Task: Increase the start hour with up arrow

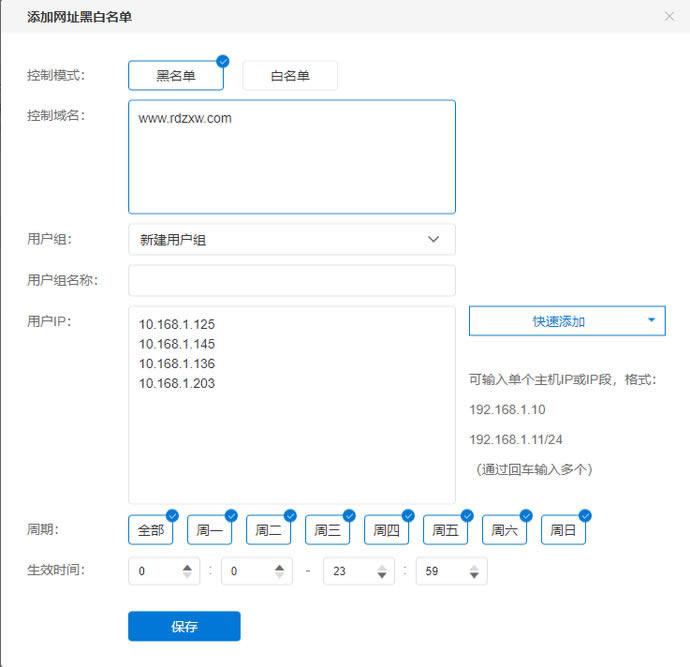Action: pos(187,566)
